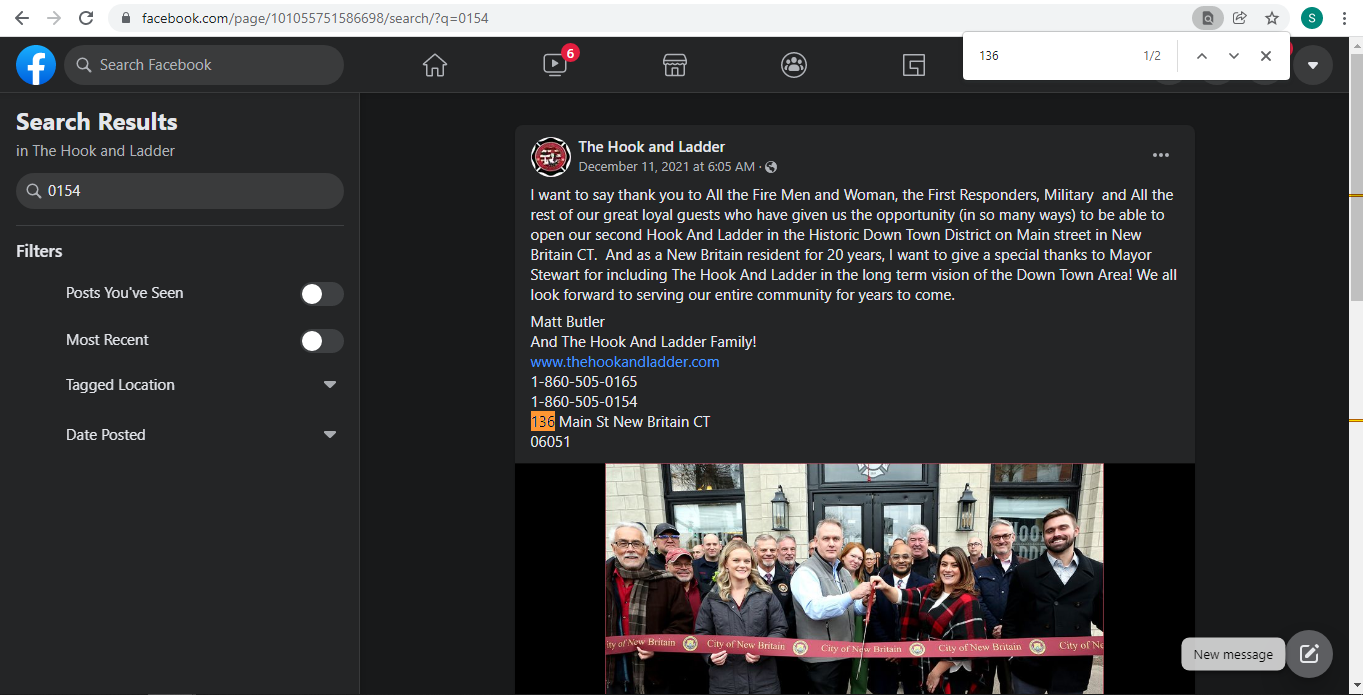This screenshot has height=695, width=1363.
Task: Open the Facebook account dropdown arrow
Action: tap(1313, 65)
